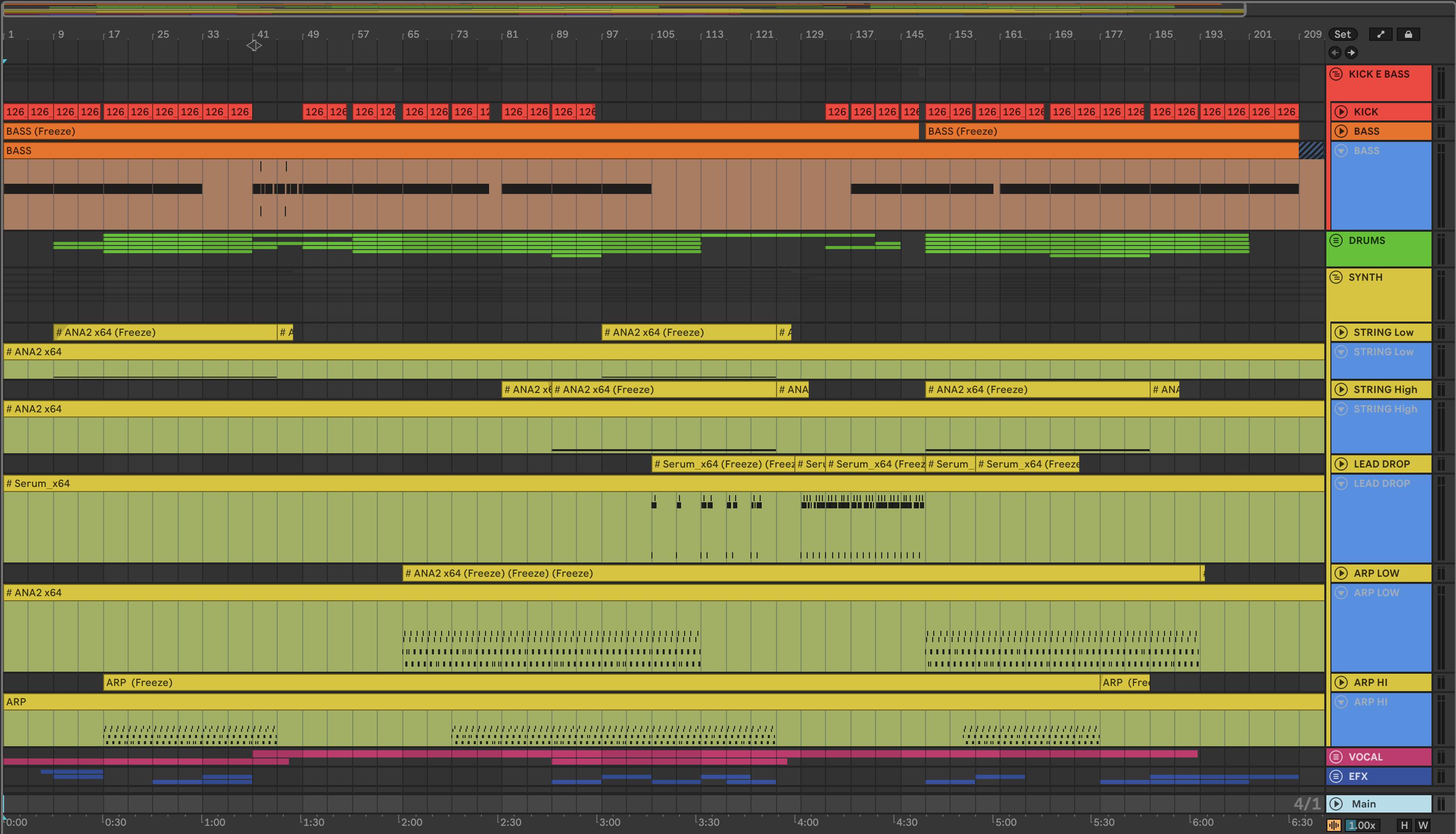
Task: Toggle the automation mode icon
Action: (1380, 34)
